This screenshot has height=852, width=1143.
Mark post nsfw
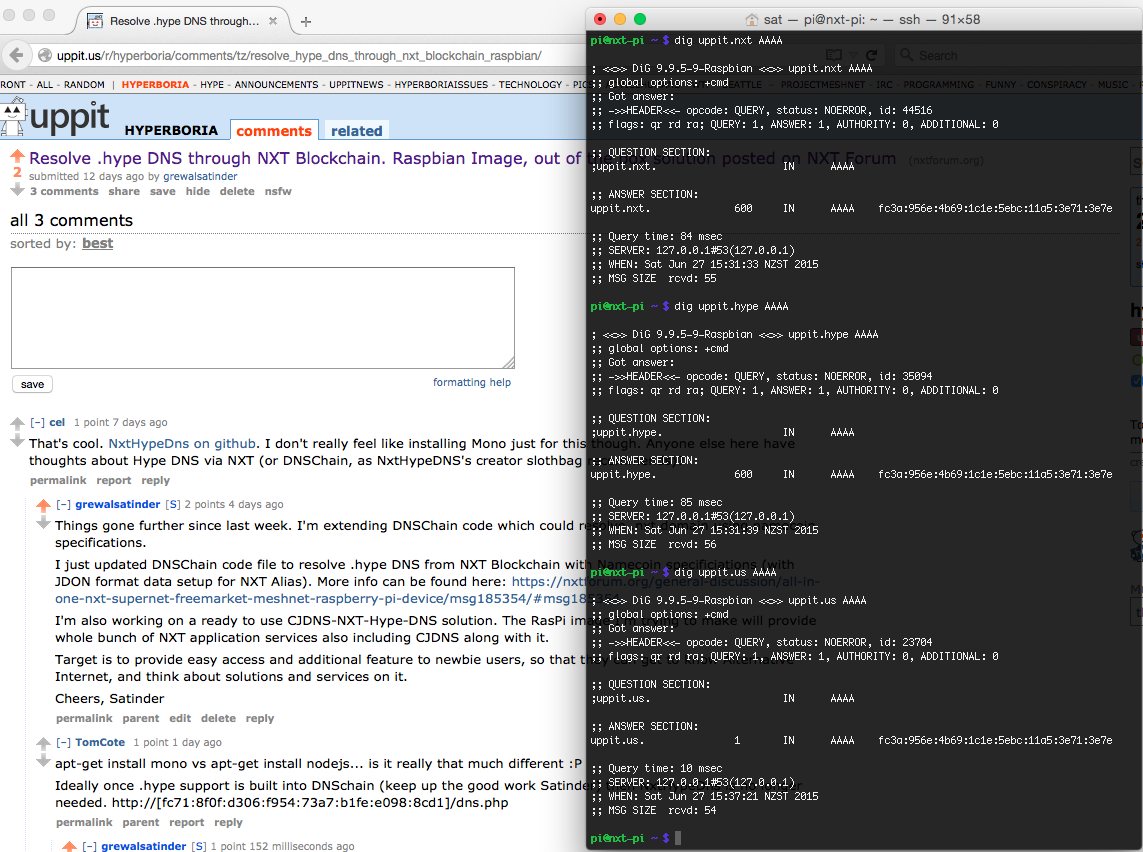(278, 191)
